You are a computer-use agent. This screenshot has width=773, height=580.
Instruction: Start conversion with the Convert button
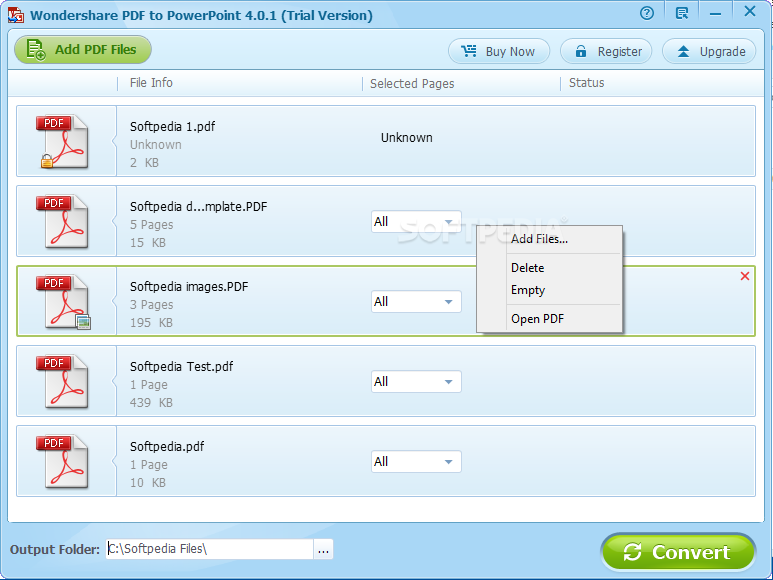point(678,552)
